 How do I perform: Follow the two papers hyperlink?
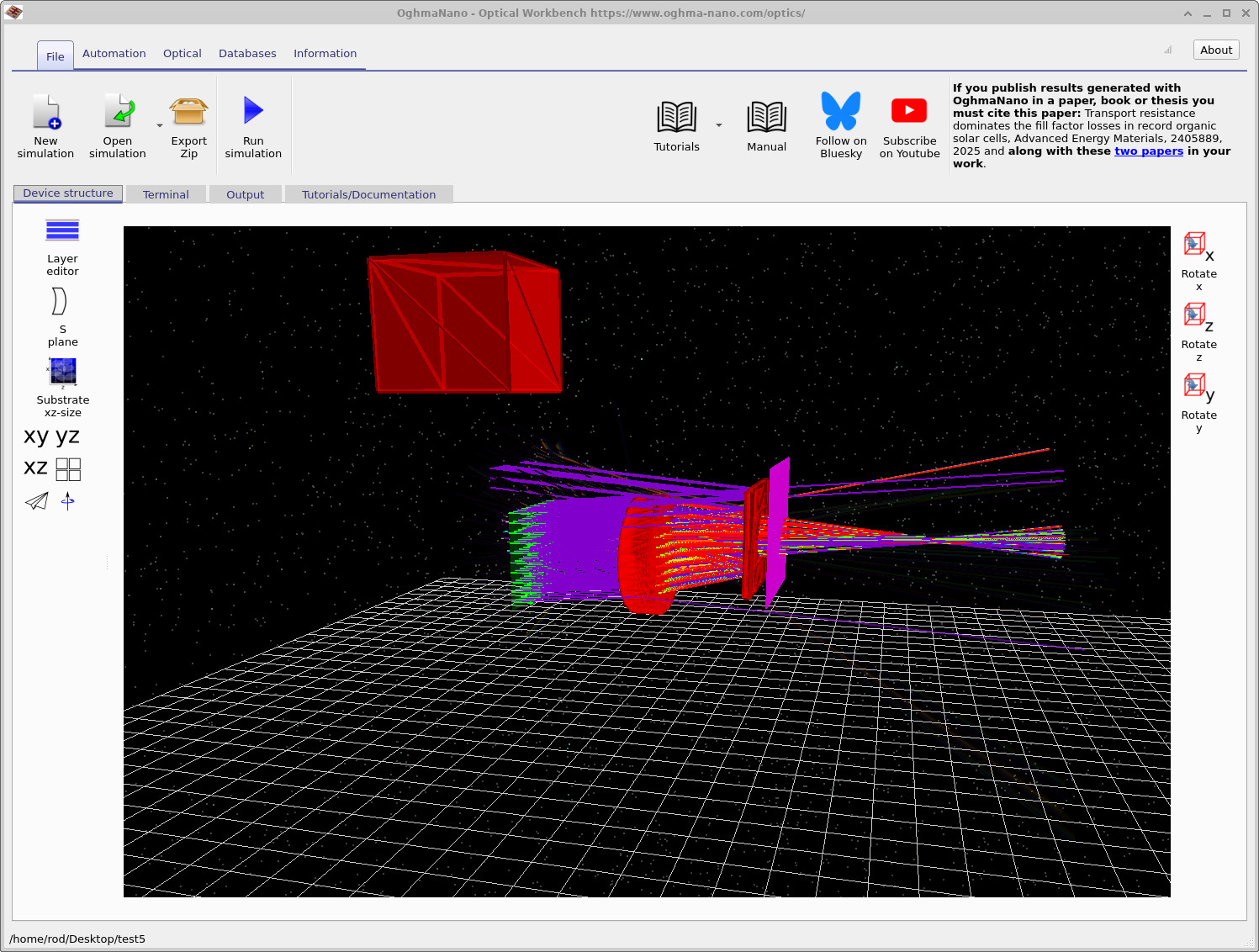coord(1149,151)
